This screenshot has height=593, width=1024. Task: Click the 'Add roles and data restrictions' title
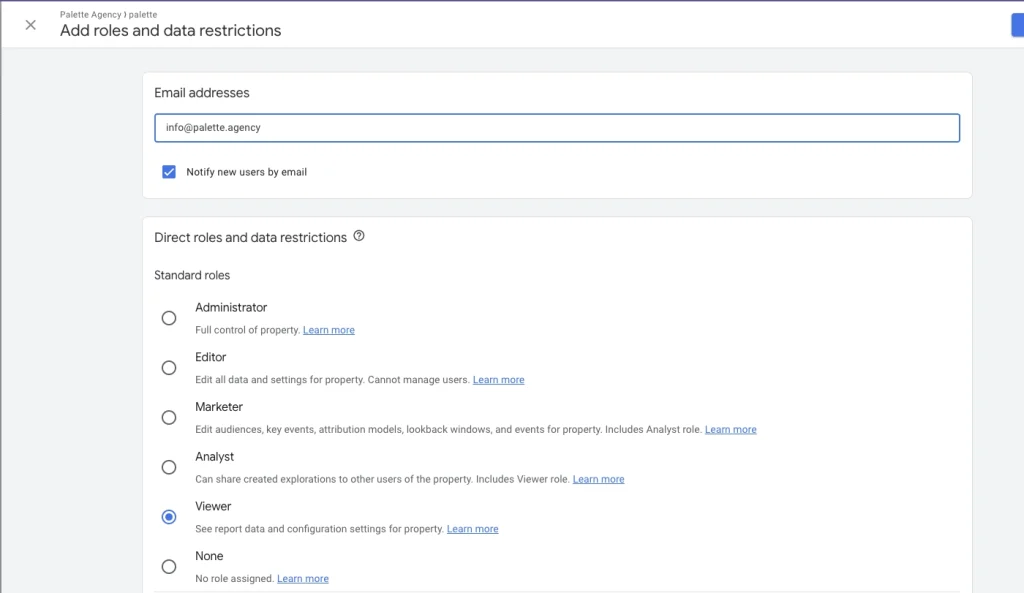(x=170, y=31)
